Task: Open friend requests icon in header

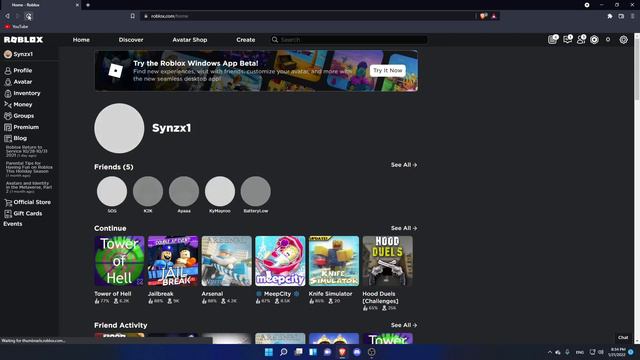Action: [581, 40]
